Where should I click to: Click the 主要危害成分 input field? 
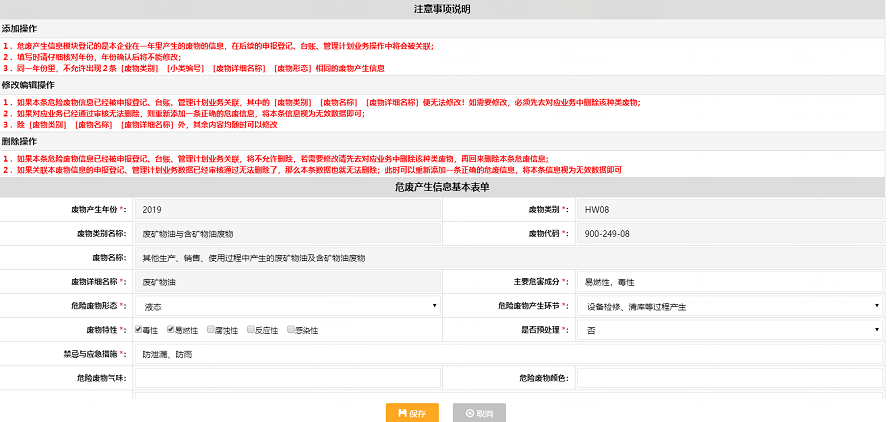[x=729, y=282]
